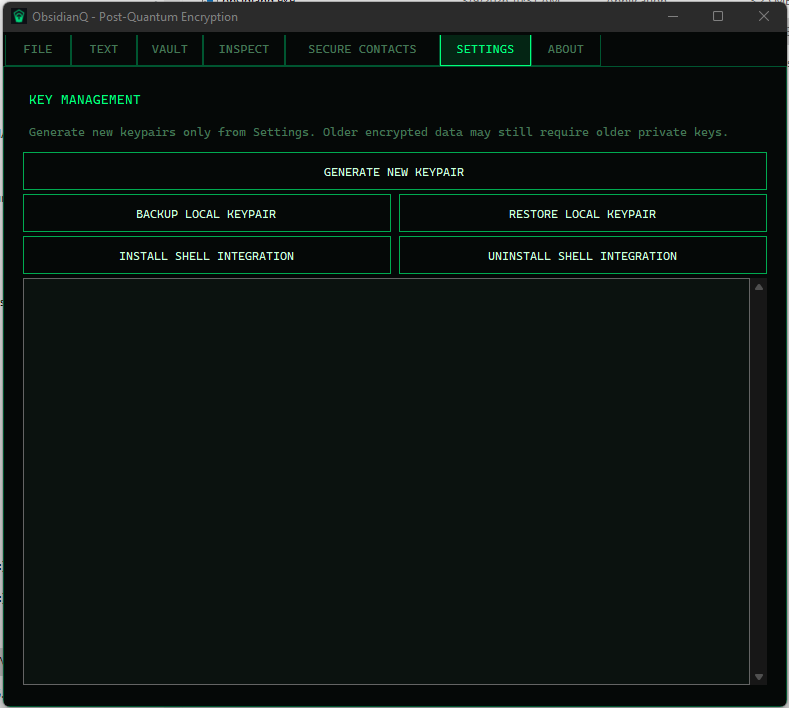Click the 'Generate new keypairs only from Settings' note
This screenshot has height=708, width=789.
pos(378,132)
